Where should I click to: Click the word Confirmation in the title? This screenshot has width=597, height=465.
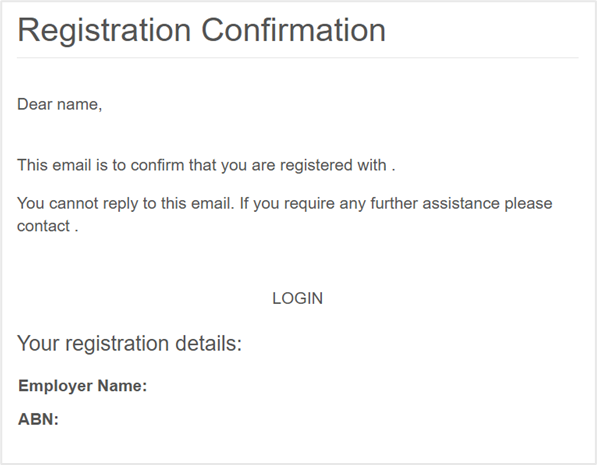click(293, 30)
